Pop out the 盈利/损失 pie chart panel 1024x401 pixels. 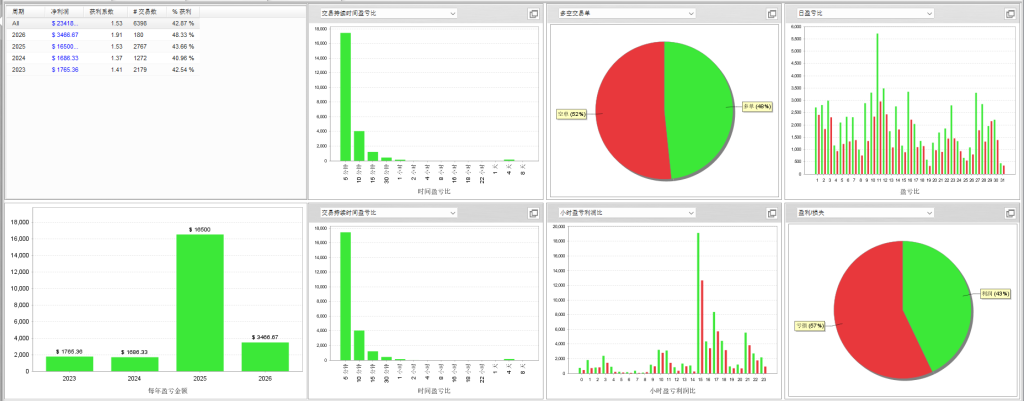pos(1010,213)
